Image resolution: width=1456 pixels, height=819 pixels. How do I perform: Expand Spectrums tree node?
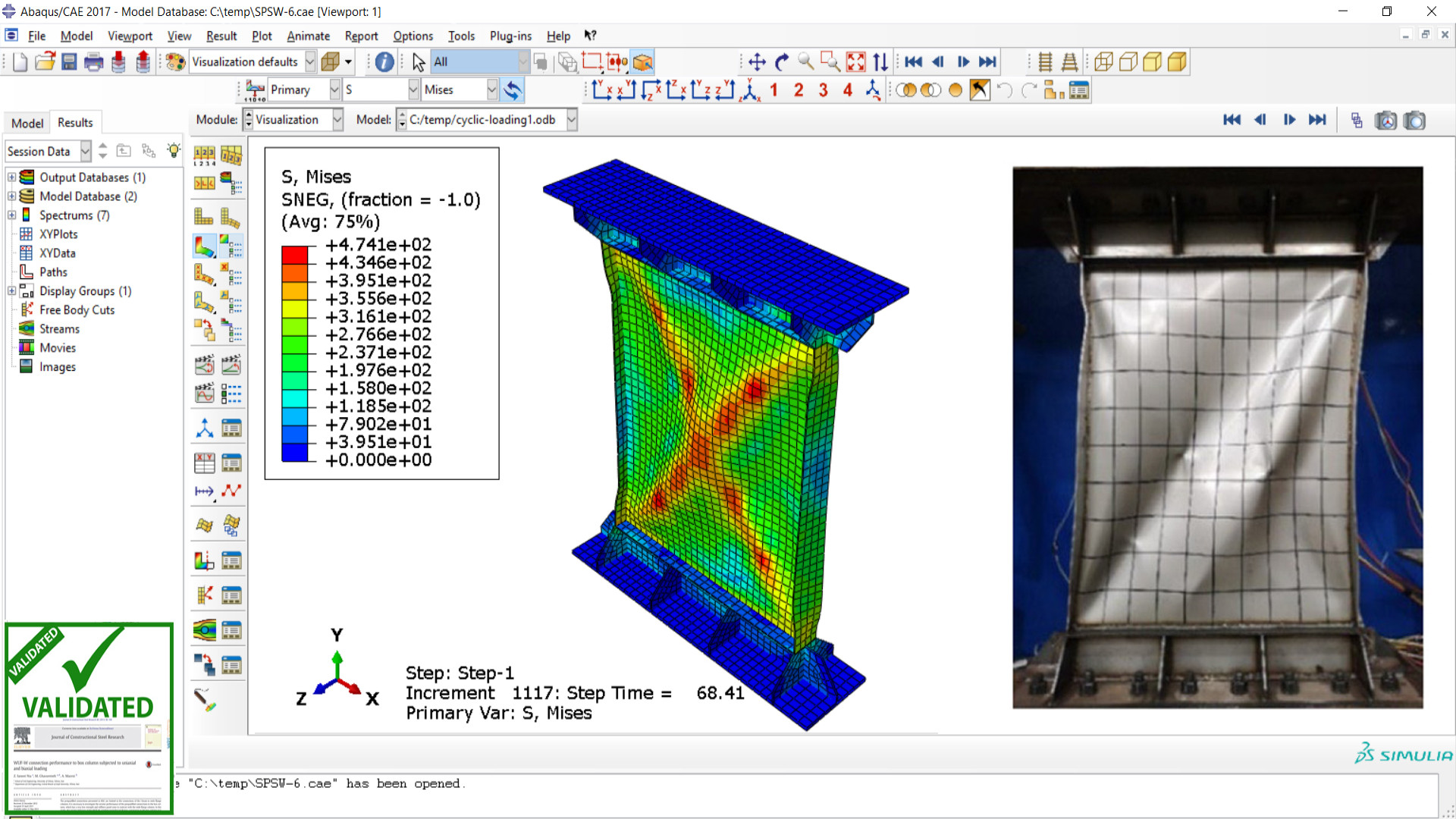tap(11, 215)
